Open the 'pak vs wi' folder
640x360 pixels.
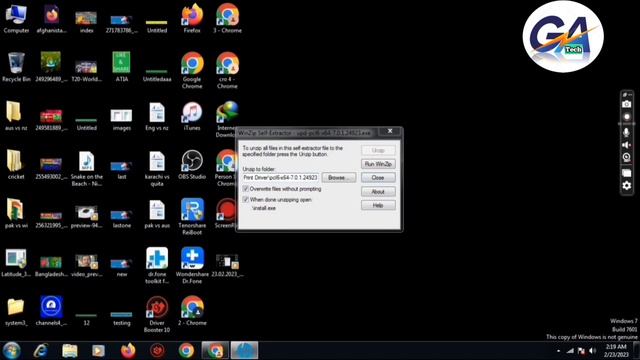(16, 213)
